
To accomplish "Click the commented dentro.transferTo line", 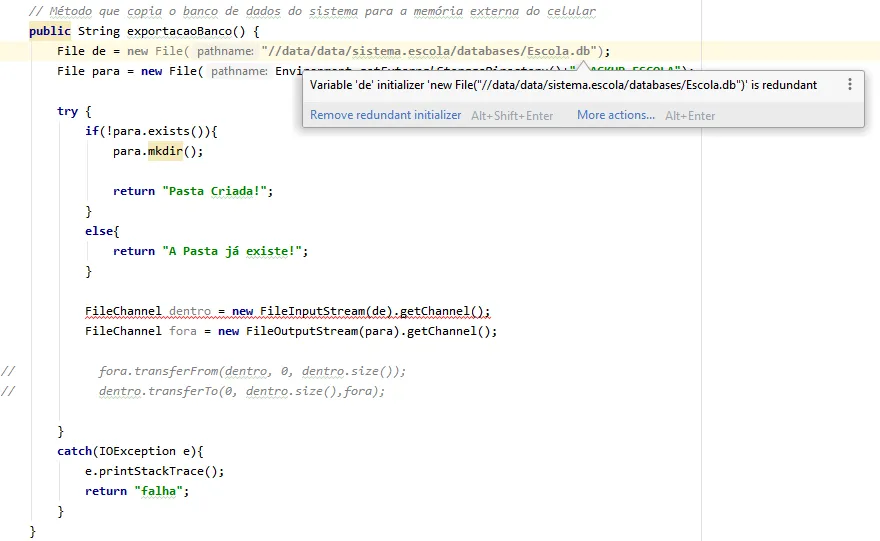I will pyautogui.click(x=241, y=391).
